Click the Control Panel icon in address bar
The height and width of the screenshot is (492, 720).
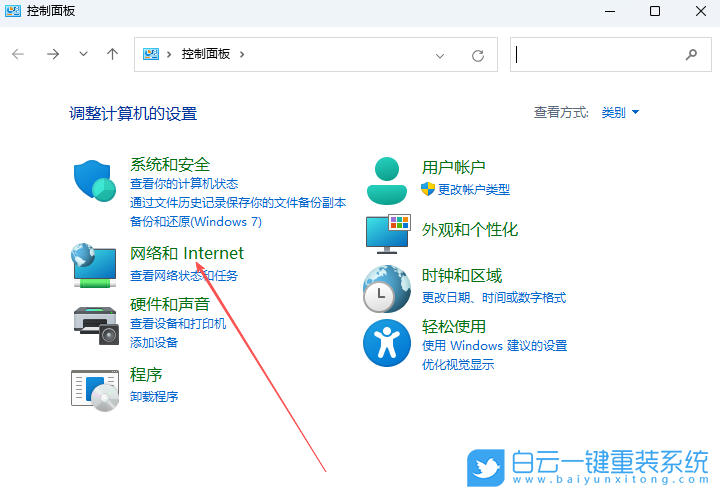tap(151, 54)
